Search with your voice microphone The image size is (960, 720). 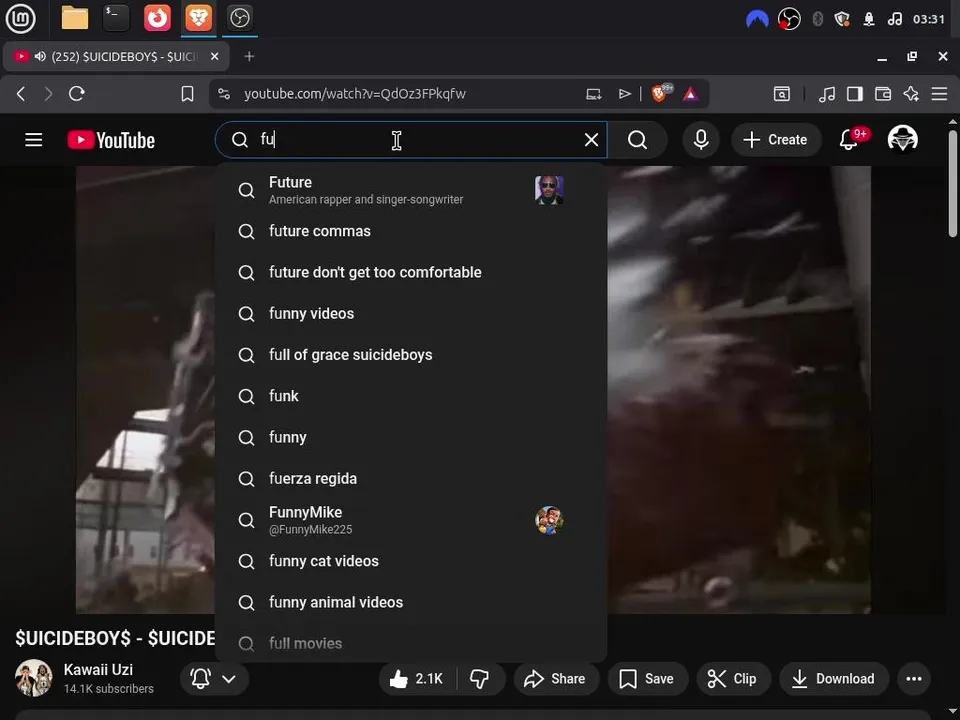(x=701, y=140)
